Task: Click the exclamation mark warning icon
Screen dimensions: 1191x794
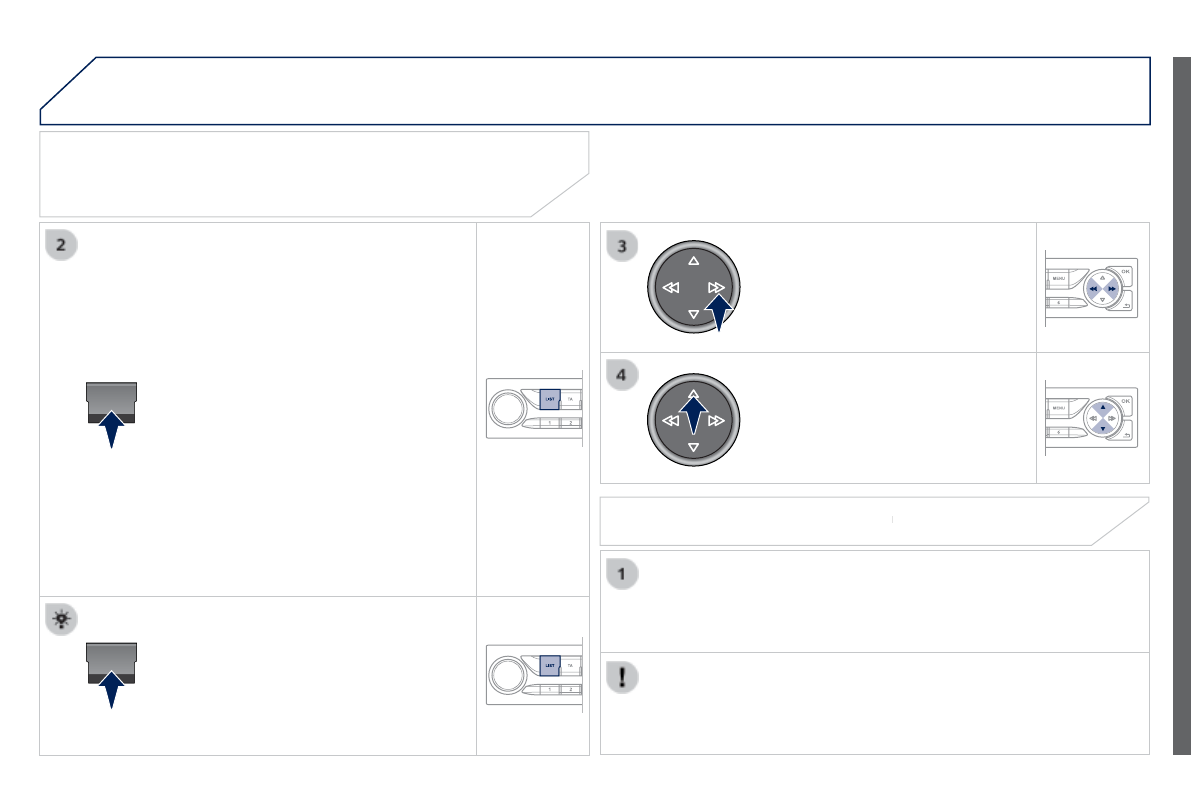Action: [x=622, y=677]
